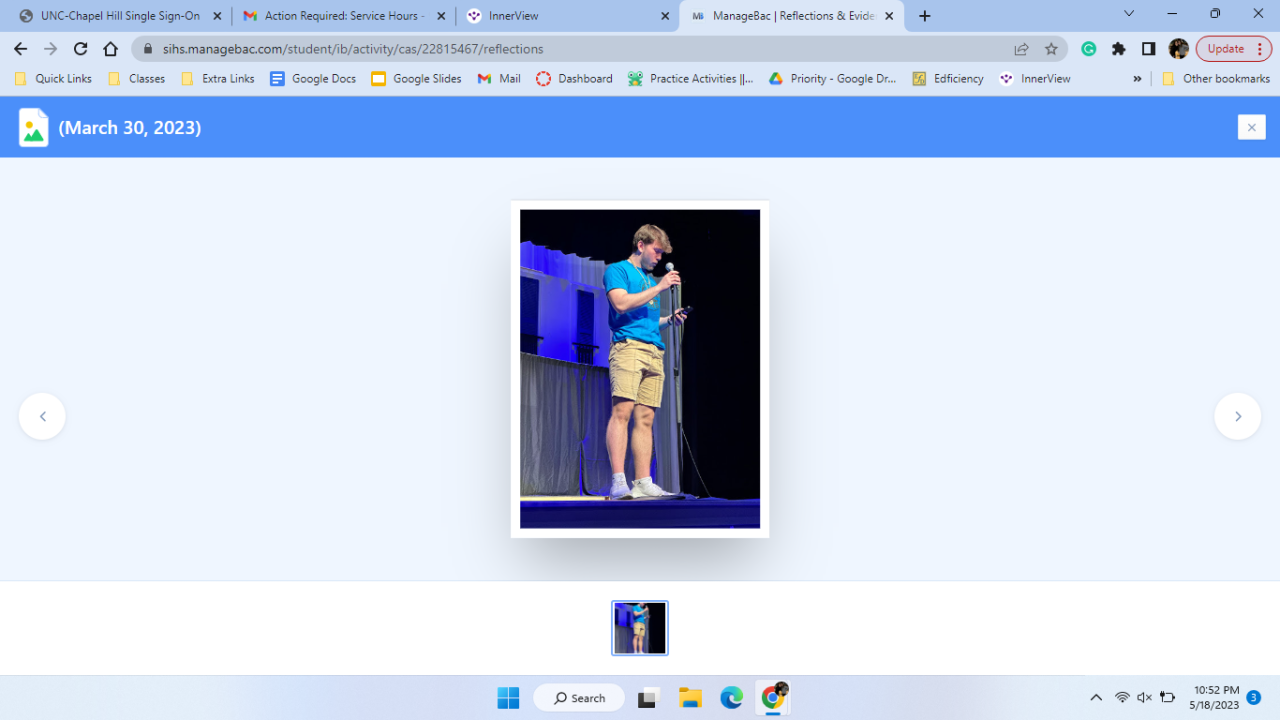Viewport: 1280px width, 720px height.
Task: Open the Windows Start menu
Action: pyautogui.click(x=508, y=698)
